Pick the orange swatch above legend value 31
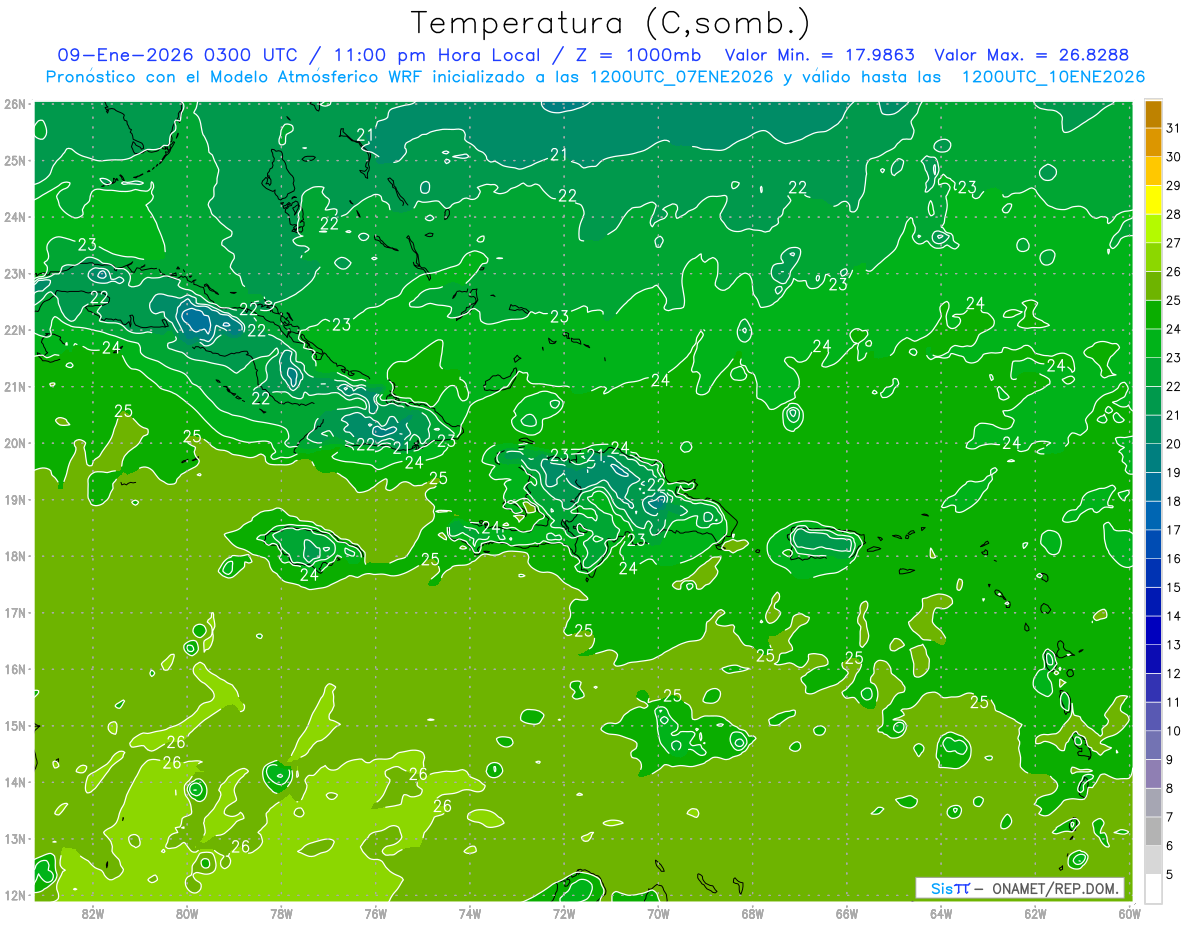 pyautogui.click(x=1153, y=113)
